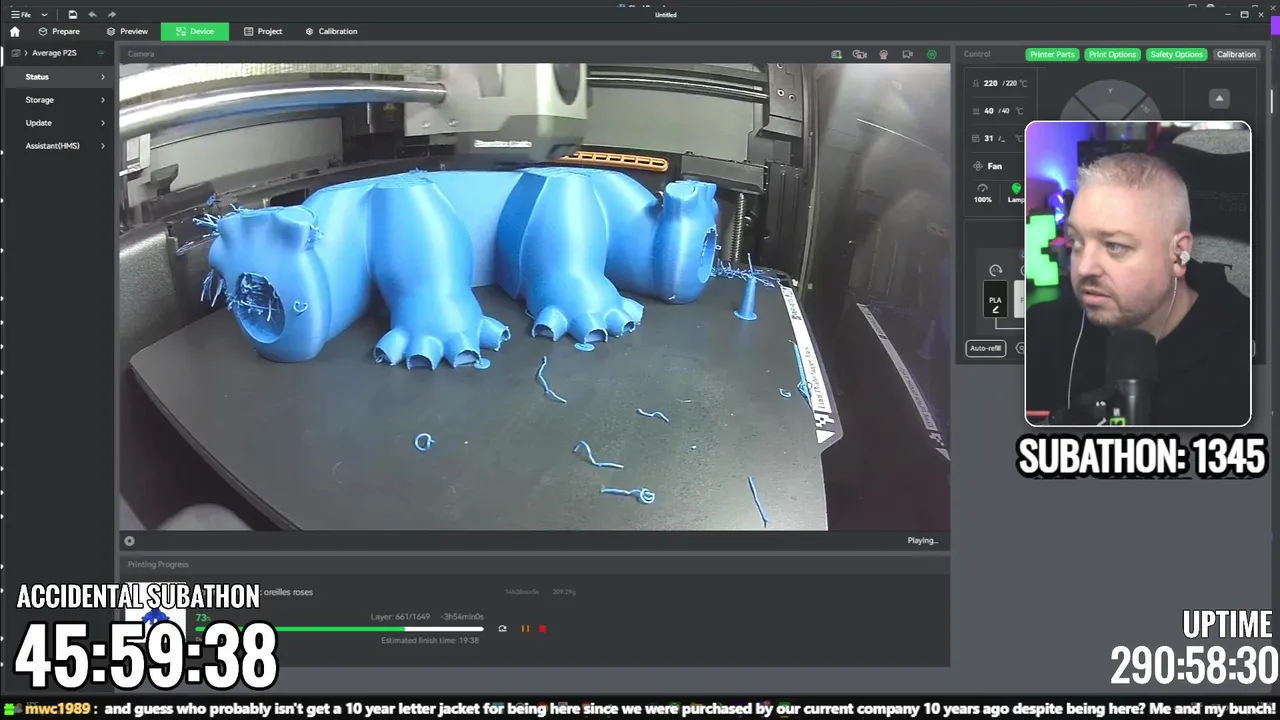
Task: Pause the current print job
Action: point(525,629)
